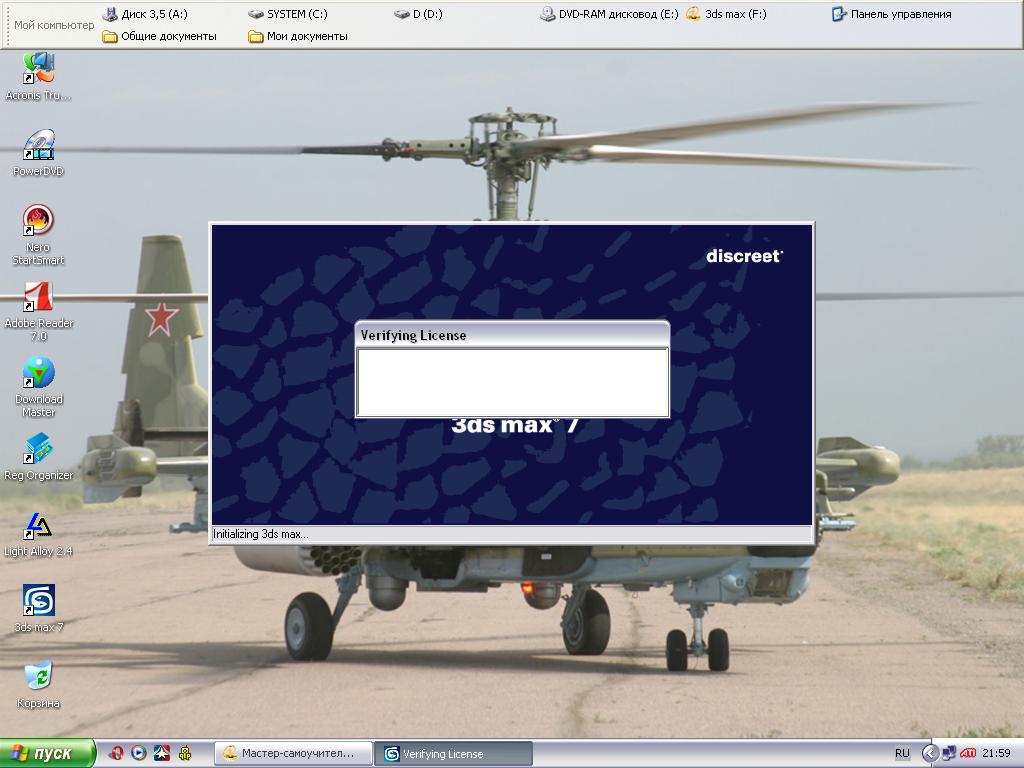Click the yellow Quick Launch icon
This screenshot has width=1024, height=768.
(x=185, y=753)
